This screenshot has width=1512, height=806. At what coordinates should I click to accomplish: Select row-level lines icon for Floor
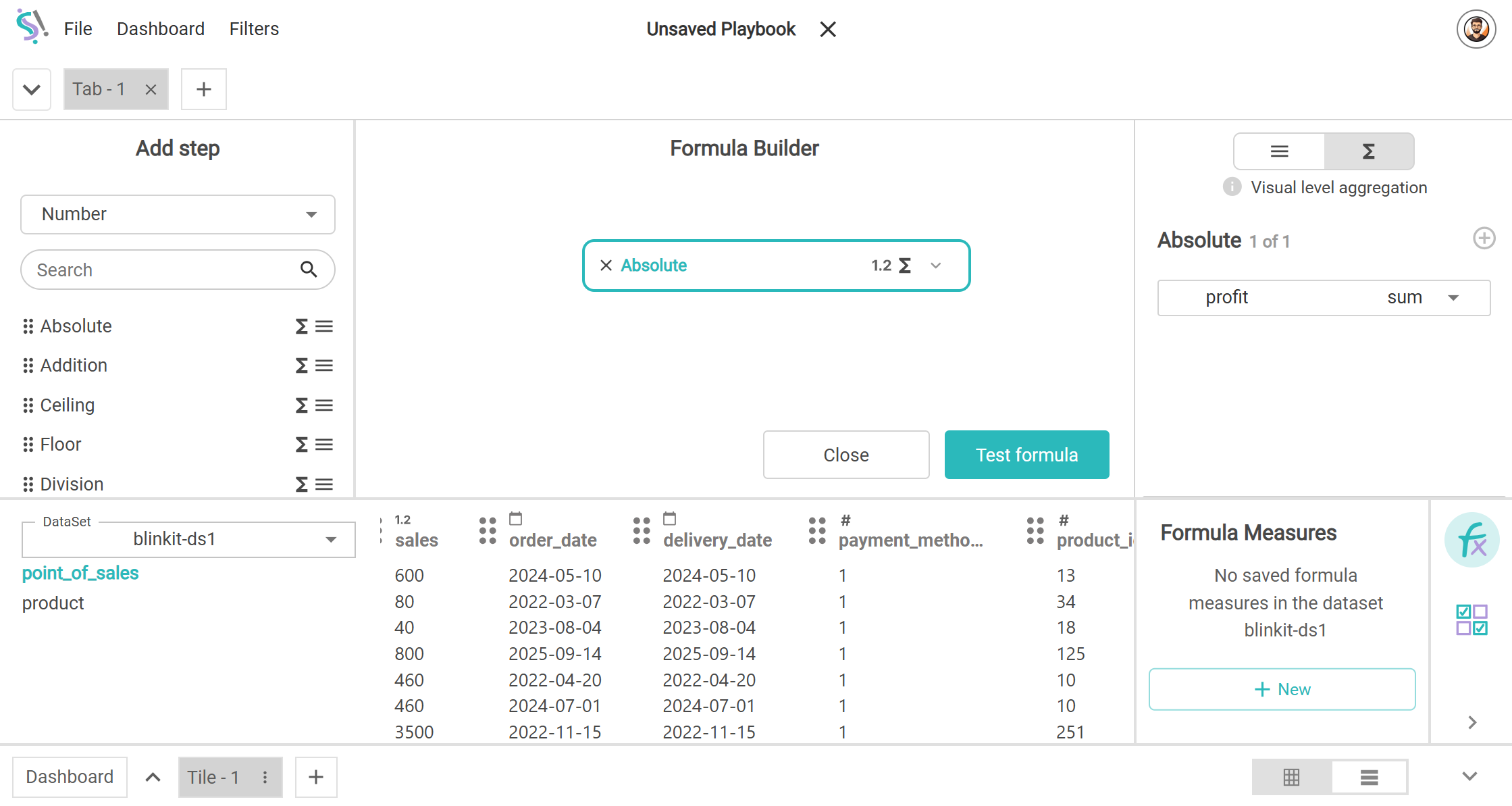[x=324, y=445]
